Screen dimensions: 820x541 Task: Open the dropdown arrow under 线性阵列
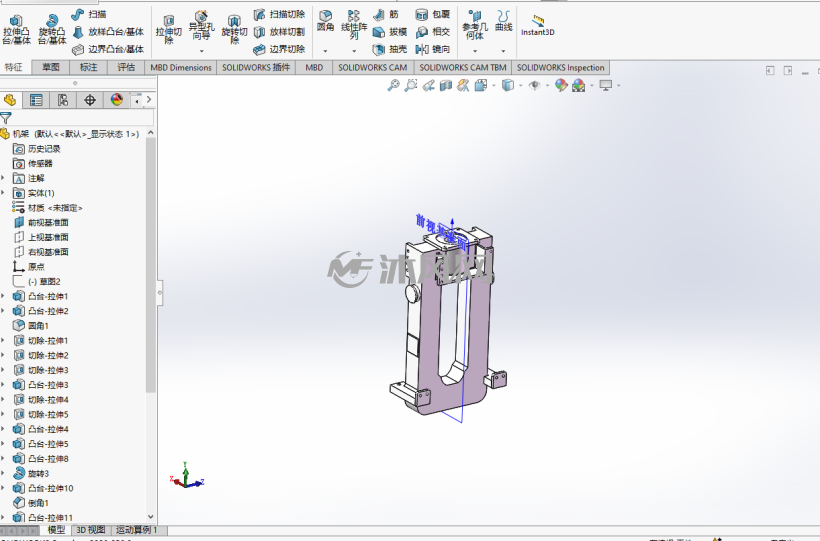[354, 51]
